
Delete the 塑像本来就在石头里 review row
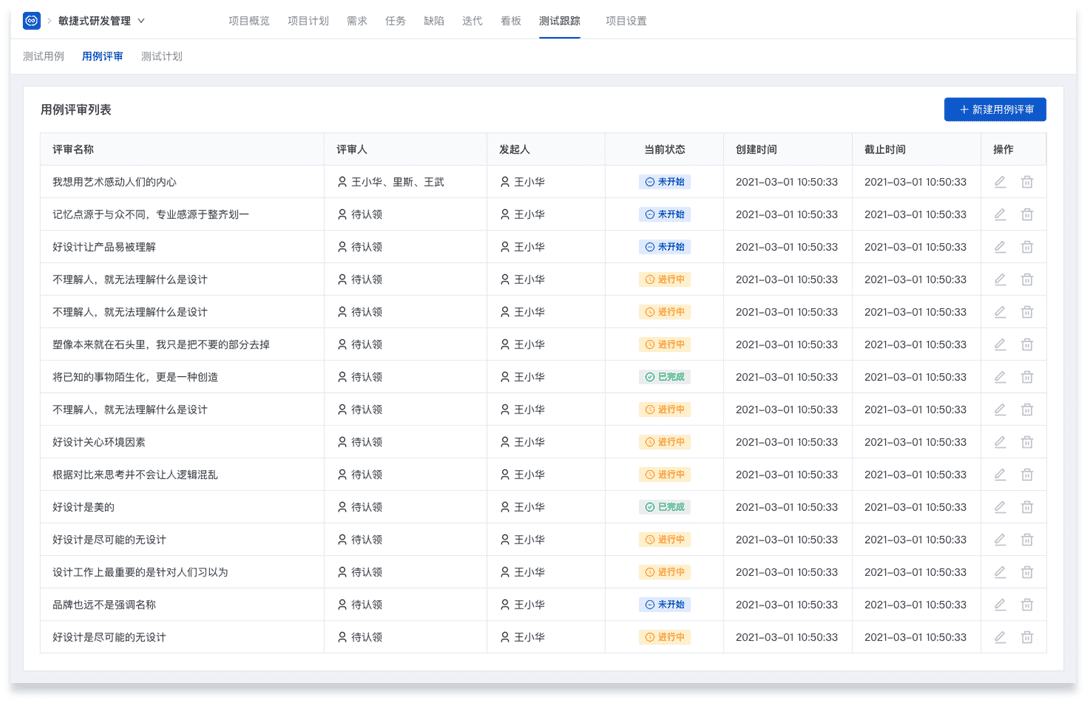1027,345
